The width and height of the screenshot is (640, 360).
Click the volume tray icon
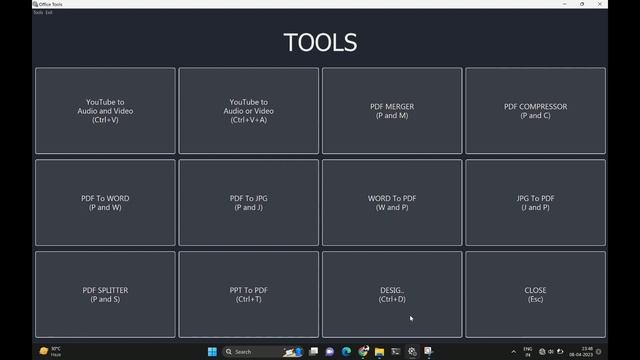[551, 352]
